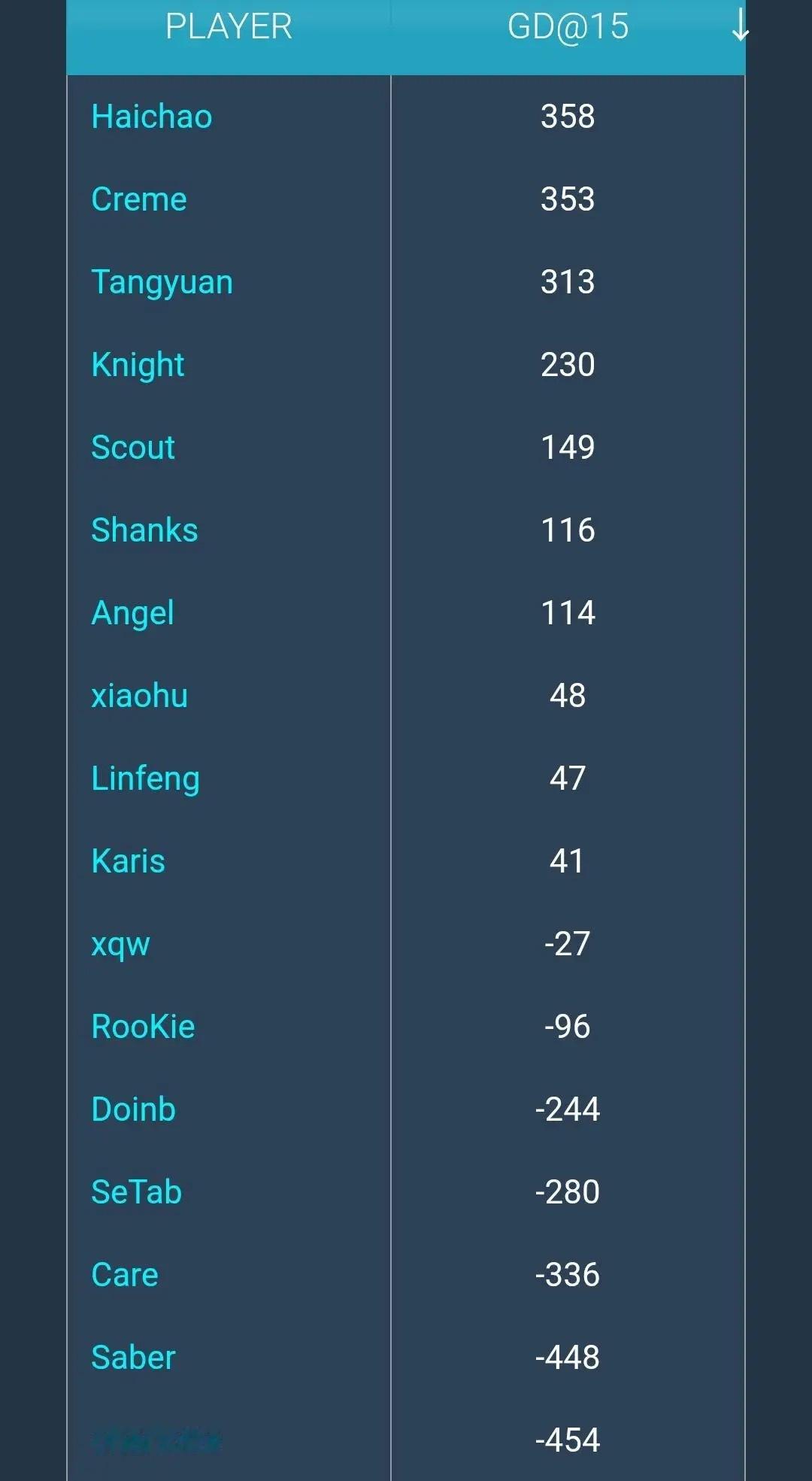812x1481 pixels.
Task: Click the PLAYER column header
Action: click(229, 26)
